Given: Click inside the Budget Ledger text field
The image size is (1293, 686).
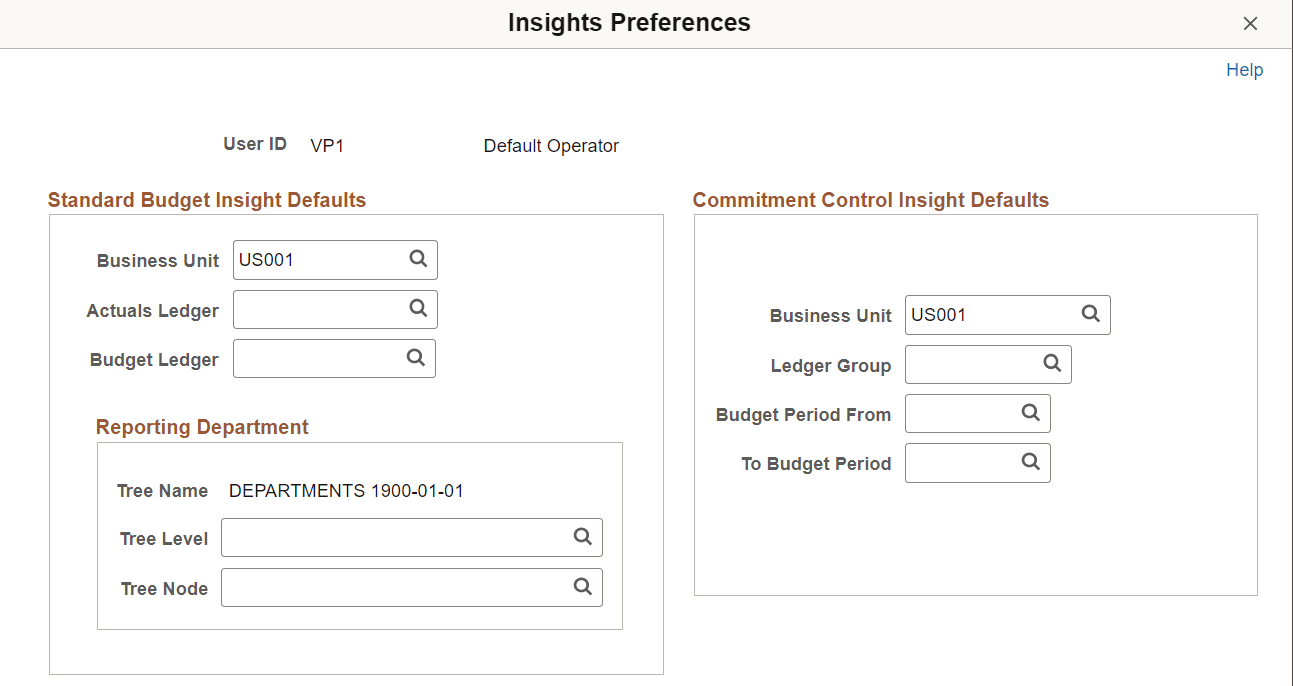Looking at the screenshot, I should (320, 358).
